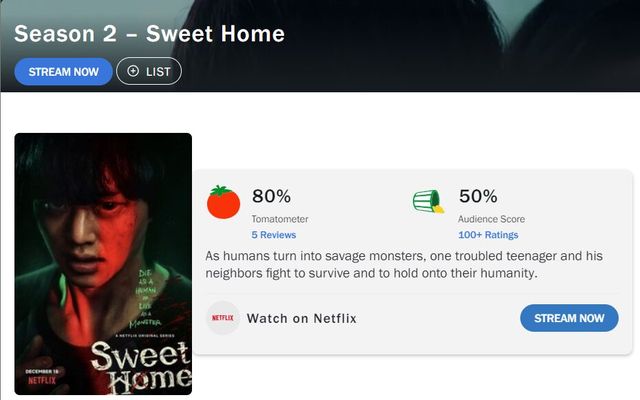Click the 50% Audience Score value
Viewport: 640px width, 400px height.
[478, 196]
